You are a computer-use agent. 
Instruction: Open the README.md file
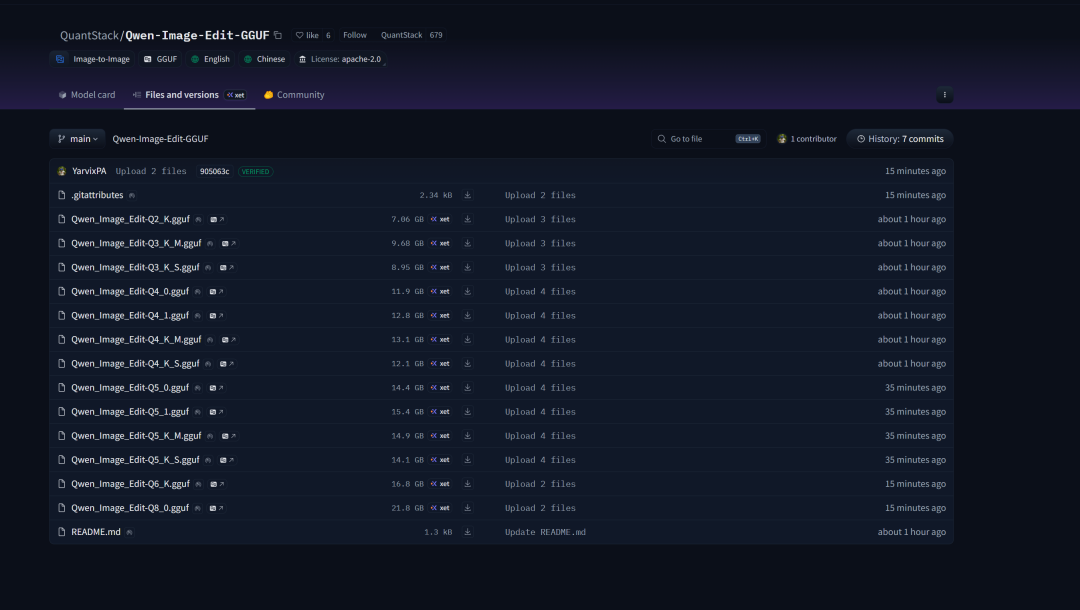point(96,533)
